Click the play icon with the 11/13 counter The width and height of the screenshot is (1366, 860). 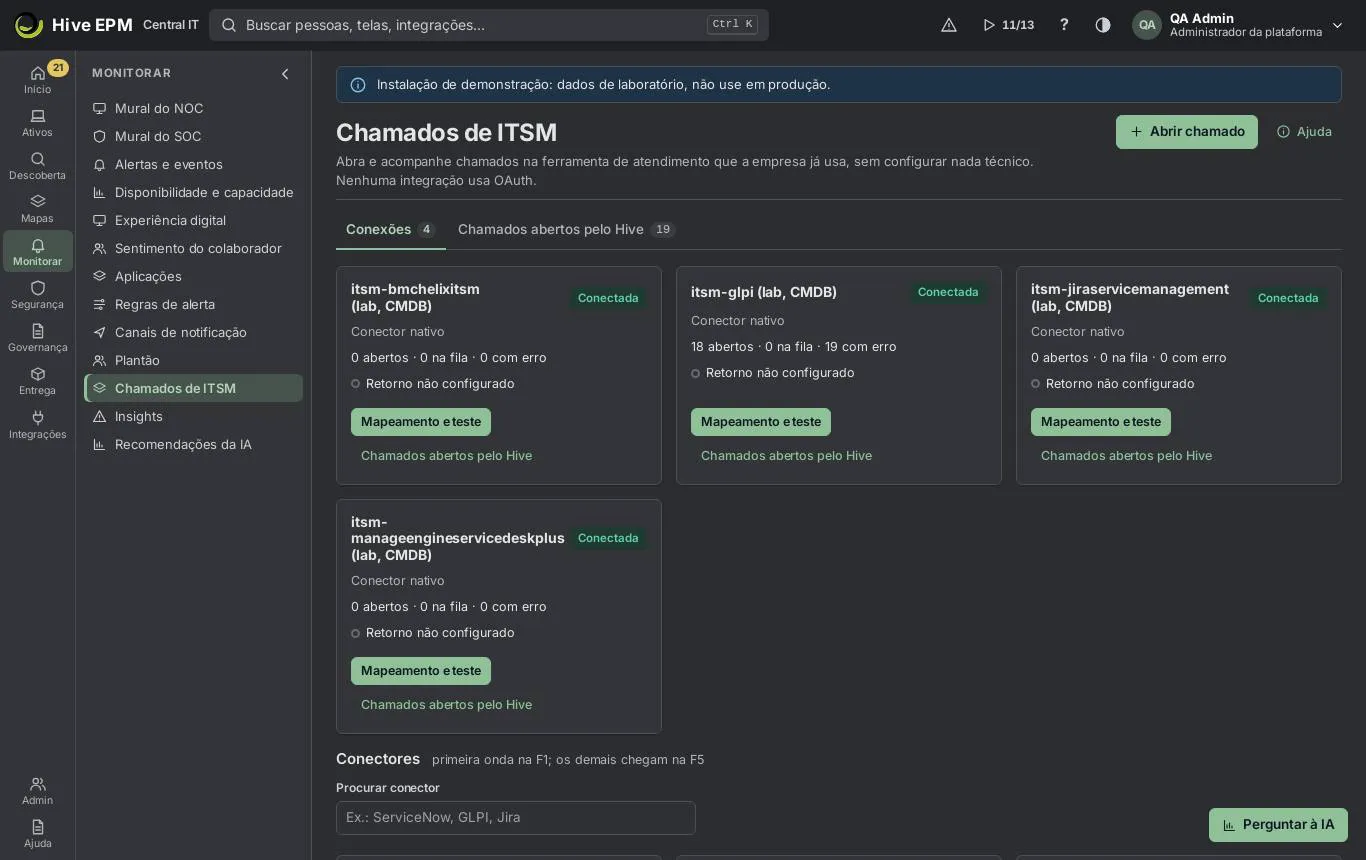[x=1008, y=25]
